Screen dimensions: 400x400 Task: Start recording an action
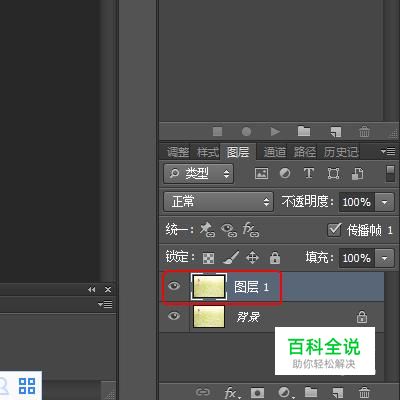click(246, 132)
